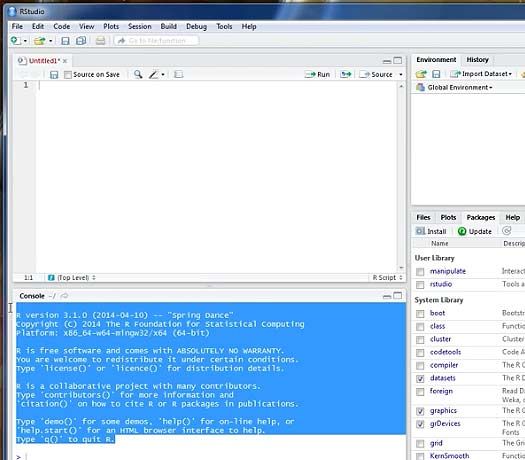Click the Open File folder icon in main toolbar
The width and height of the screenshot is (525, 460).
coord(40,41)
